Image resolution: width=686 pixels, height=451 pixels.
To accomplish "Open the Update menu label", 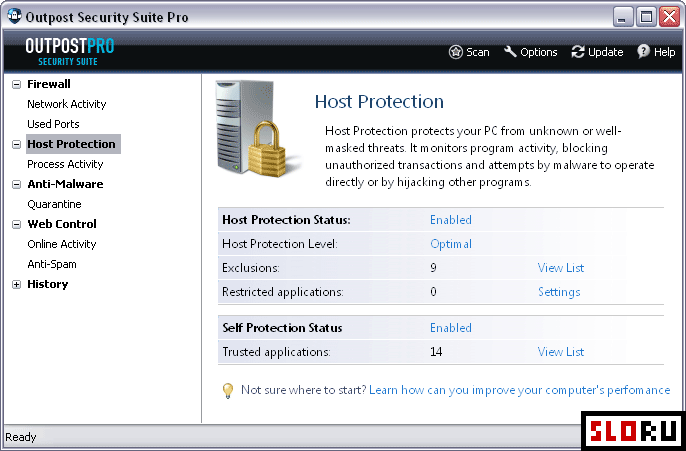I will (x=606, y=52).
